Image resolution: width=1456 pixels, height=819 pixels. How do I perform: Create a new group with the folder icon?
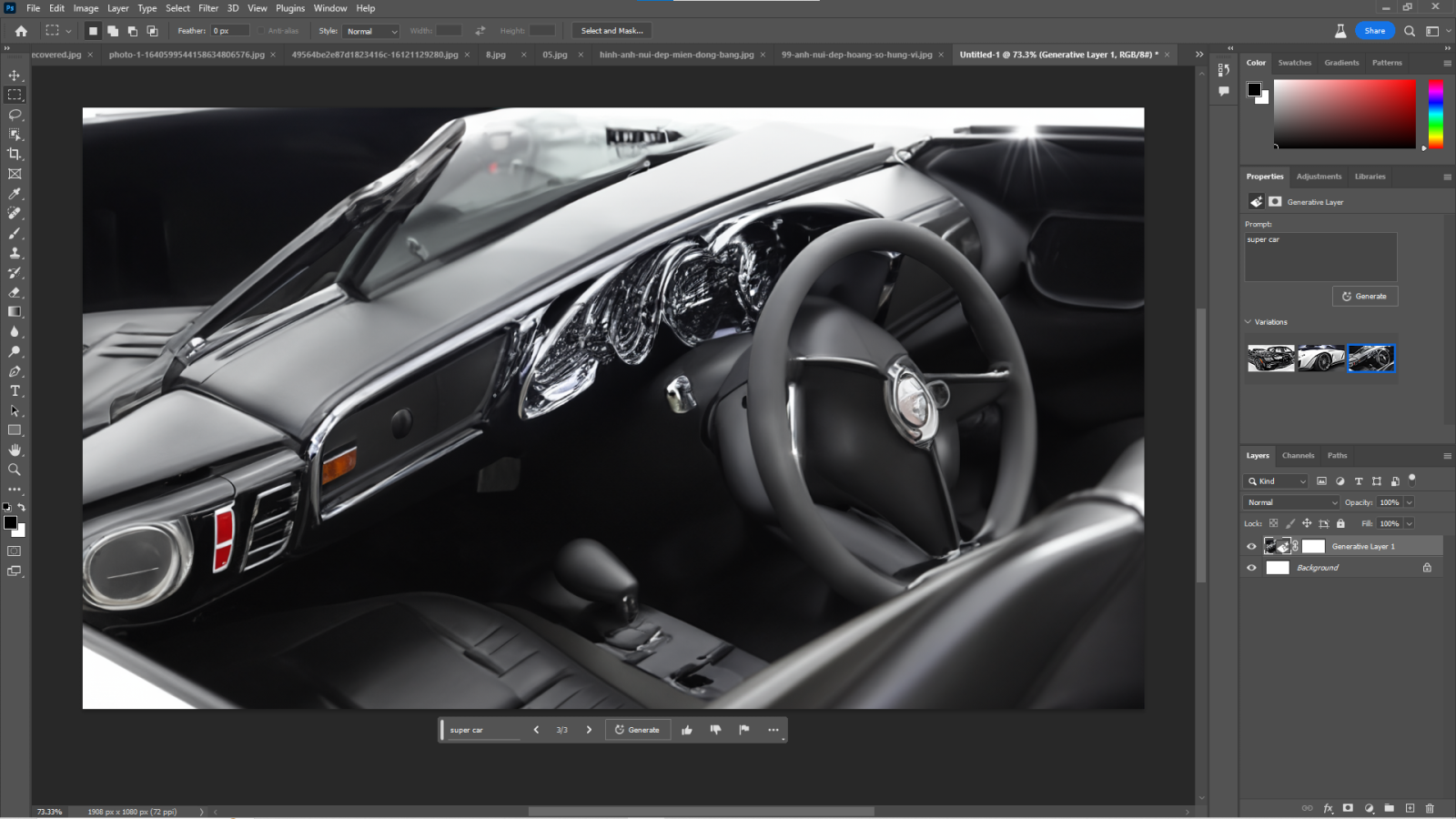coord(1389,808)
